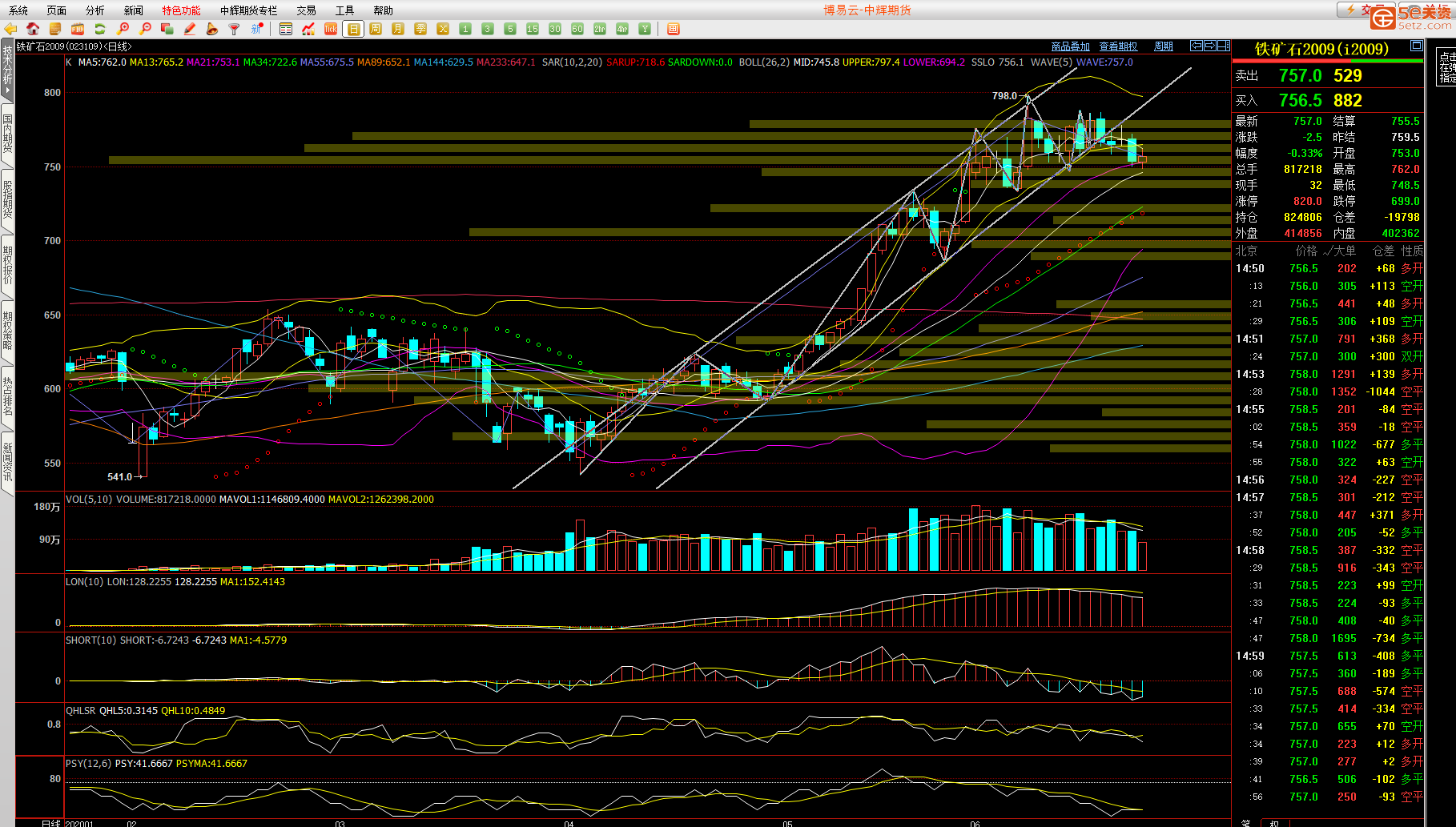This screenshot has height=827, width=1456.
Task: Open F10 company info icon
Action: click(78, 29)
